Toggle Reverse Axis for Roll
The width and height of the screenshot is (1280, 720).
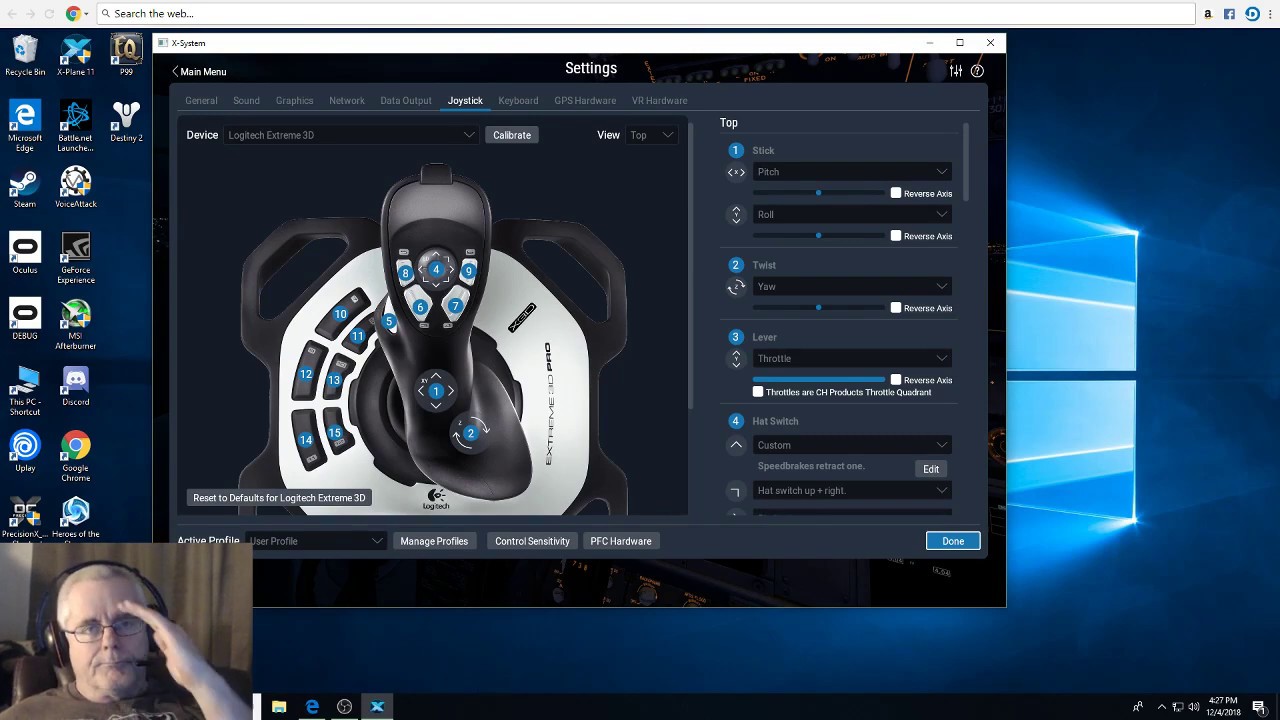coord(896,236)
